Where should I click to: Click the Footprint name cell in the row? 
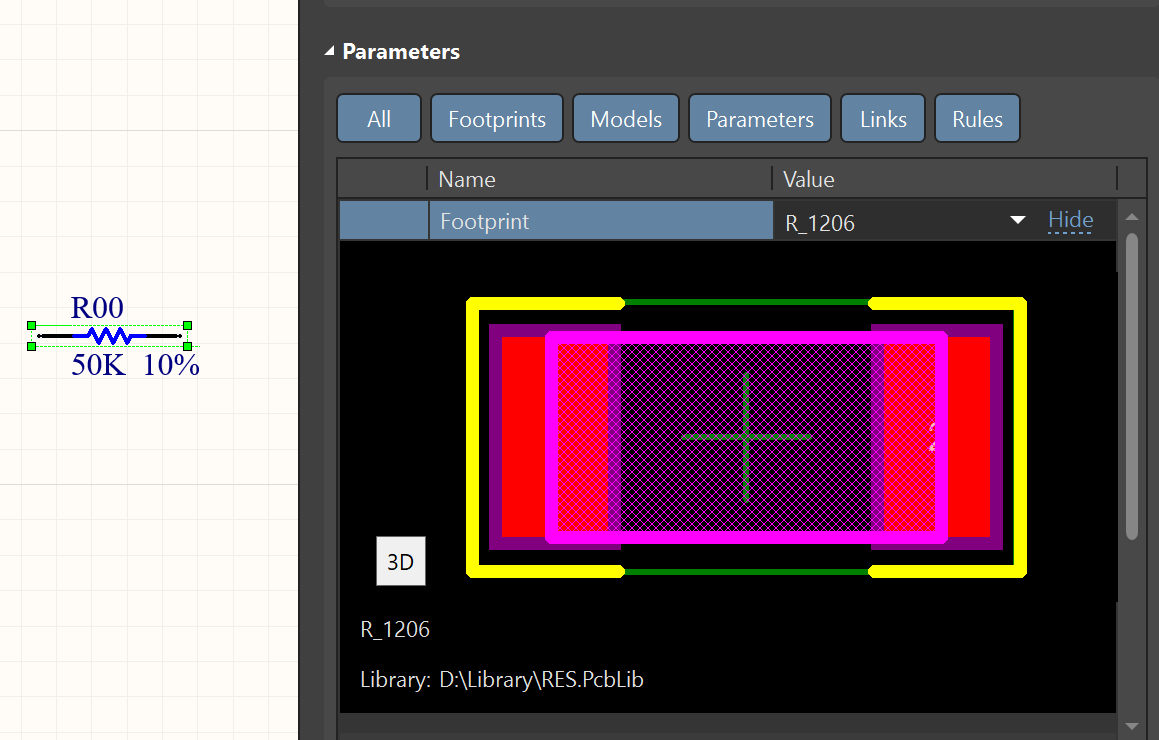600,221
